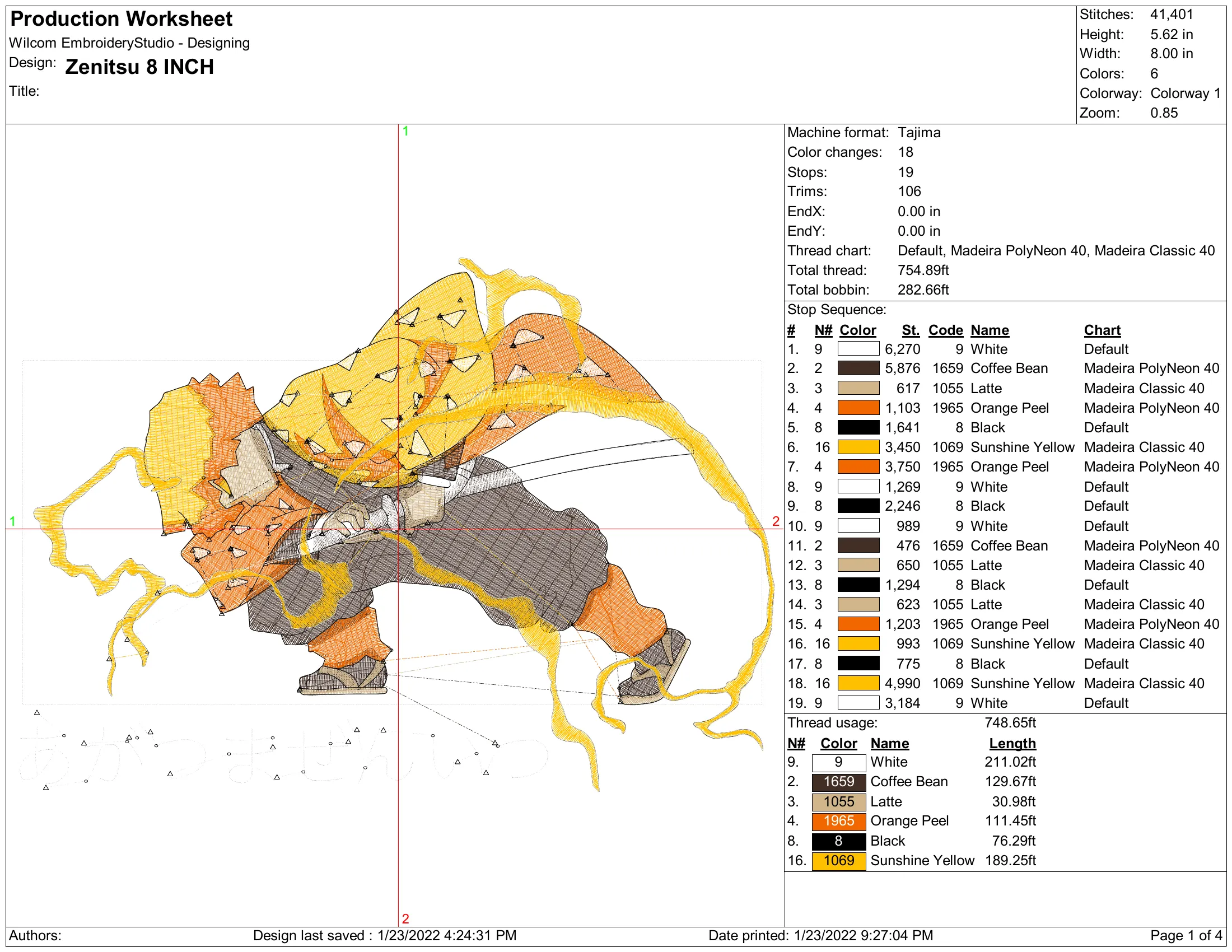Screen dimensions: 1232x952
Task: Click the name Orange Peel in stop row 15
Action: [x=1009, y=624]
